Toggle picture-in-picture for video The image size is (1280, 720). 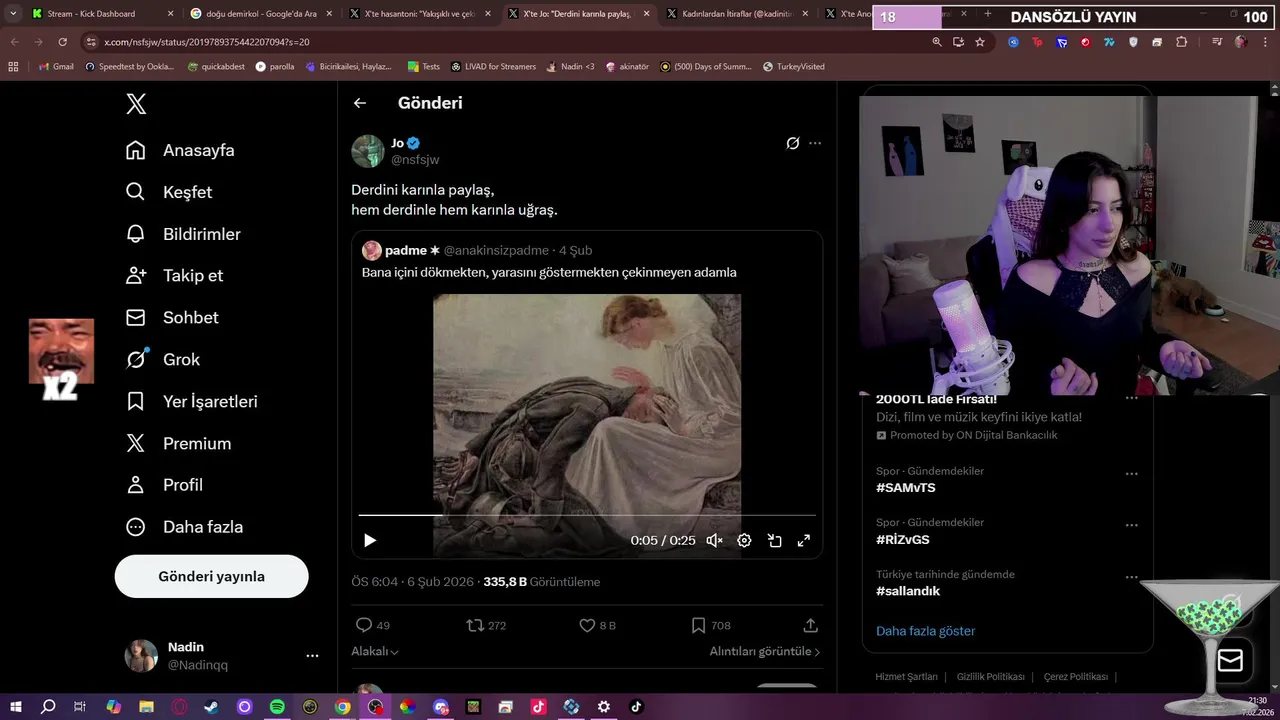[774, 540]
